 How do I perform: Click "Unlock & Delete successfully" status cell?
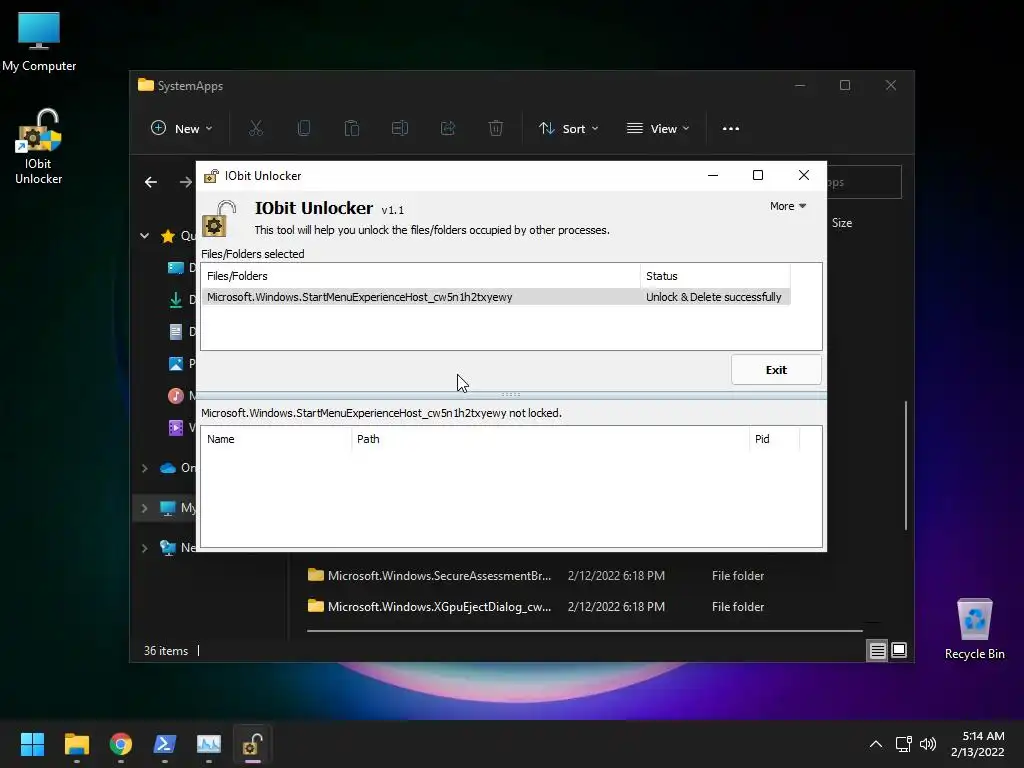pos(714,297)
